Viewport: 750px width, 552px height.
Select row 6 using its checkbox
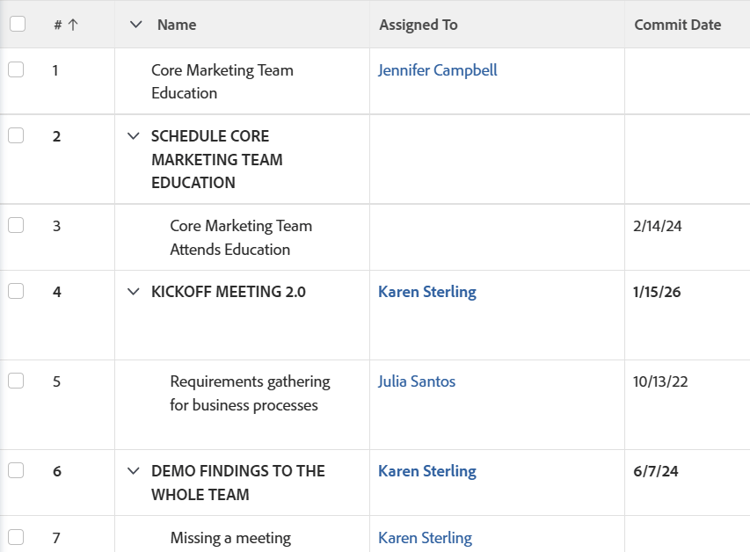pos(16,471)
